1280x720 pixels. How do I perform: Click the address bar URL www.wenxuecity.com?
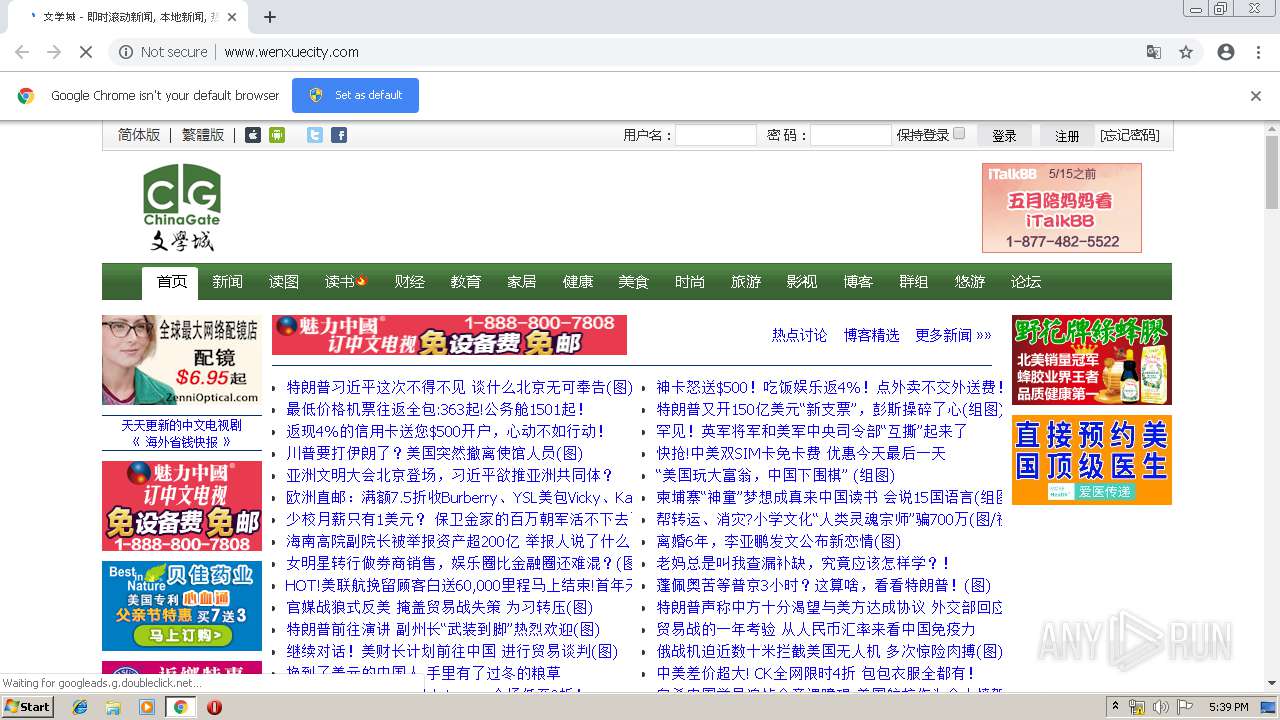click(x=291, y=52)
